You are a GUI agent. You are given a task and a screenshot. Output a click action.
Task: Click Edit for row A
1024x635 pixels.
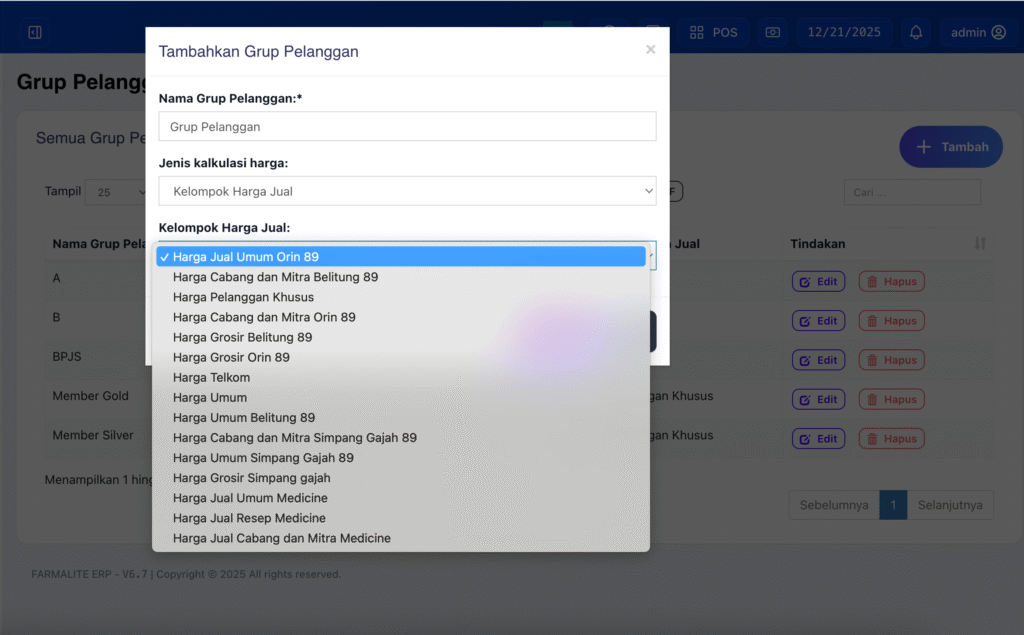818,282
